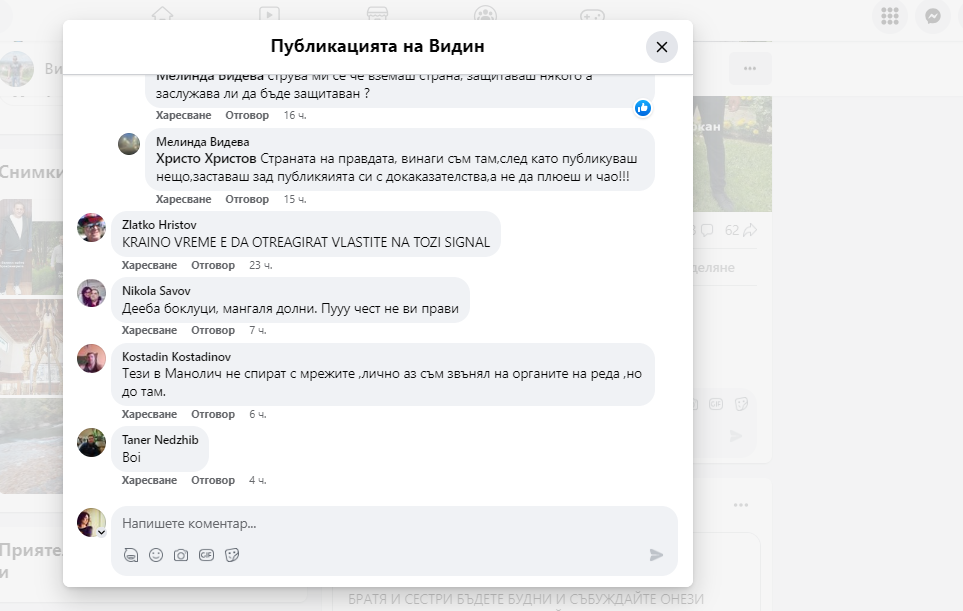Like Kostadin Kostadinov's comment

149,414
